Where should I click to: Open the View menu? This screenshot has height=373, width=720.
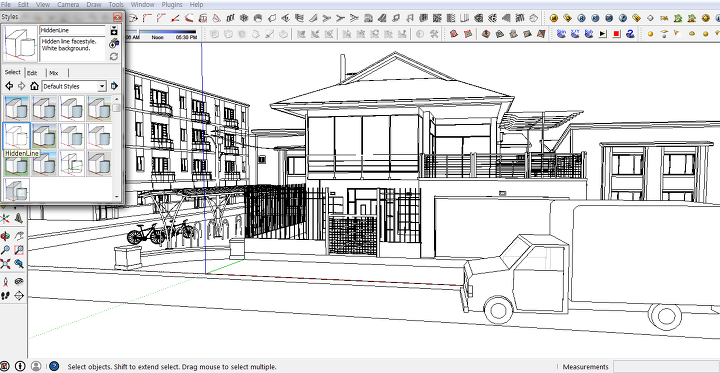tap(43, 4)
